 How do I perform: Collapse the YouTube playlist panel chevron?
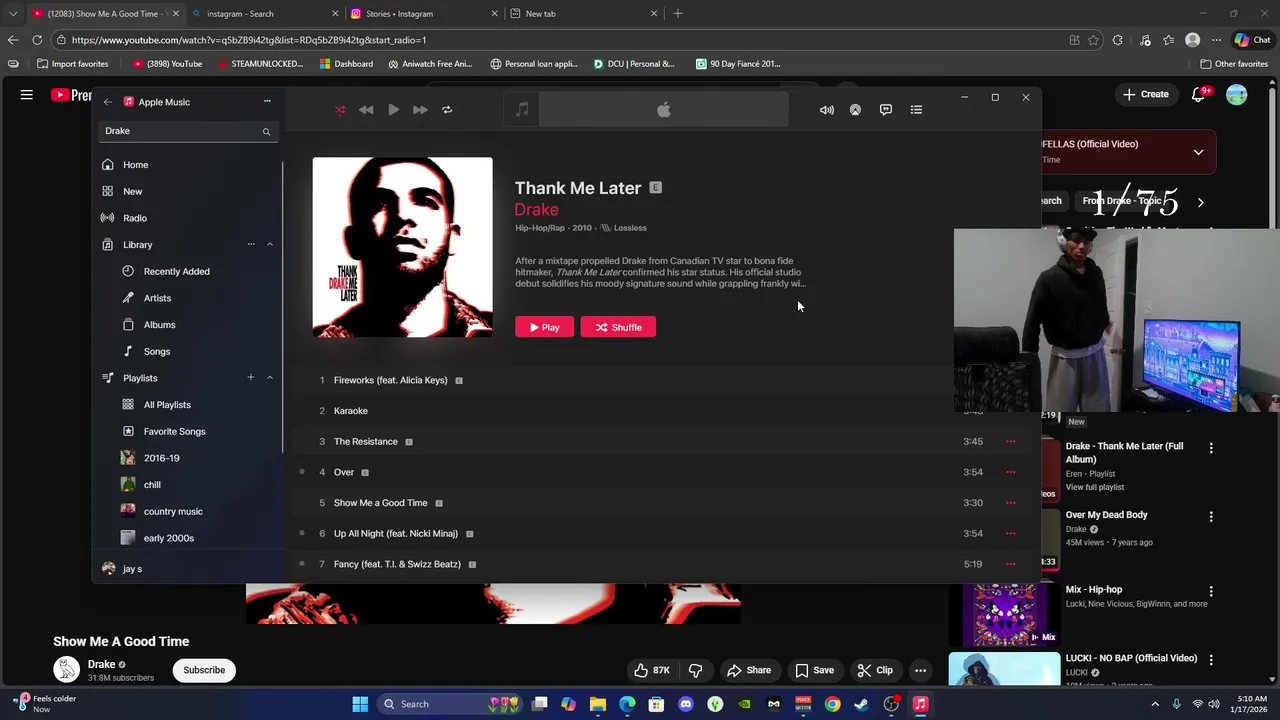click(x=1198, y=152)
